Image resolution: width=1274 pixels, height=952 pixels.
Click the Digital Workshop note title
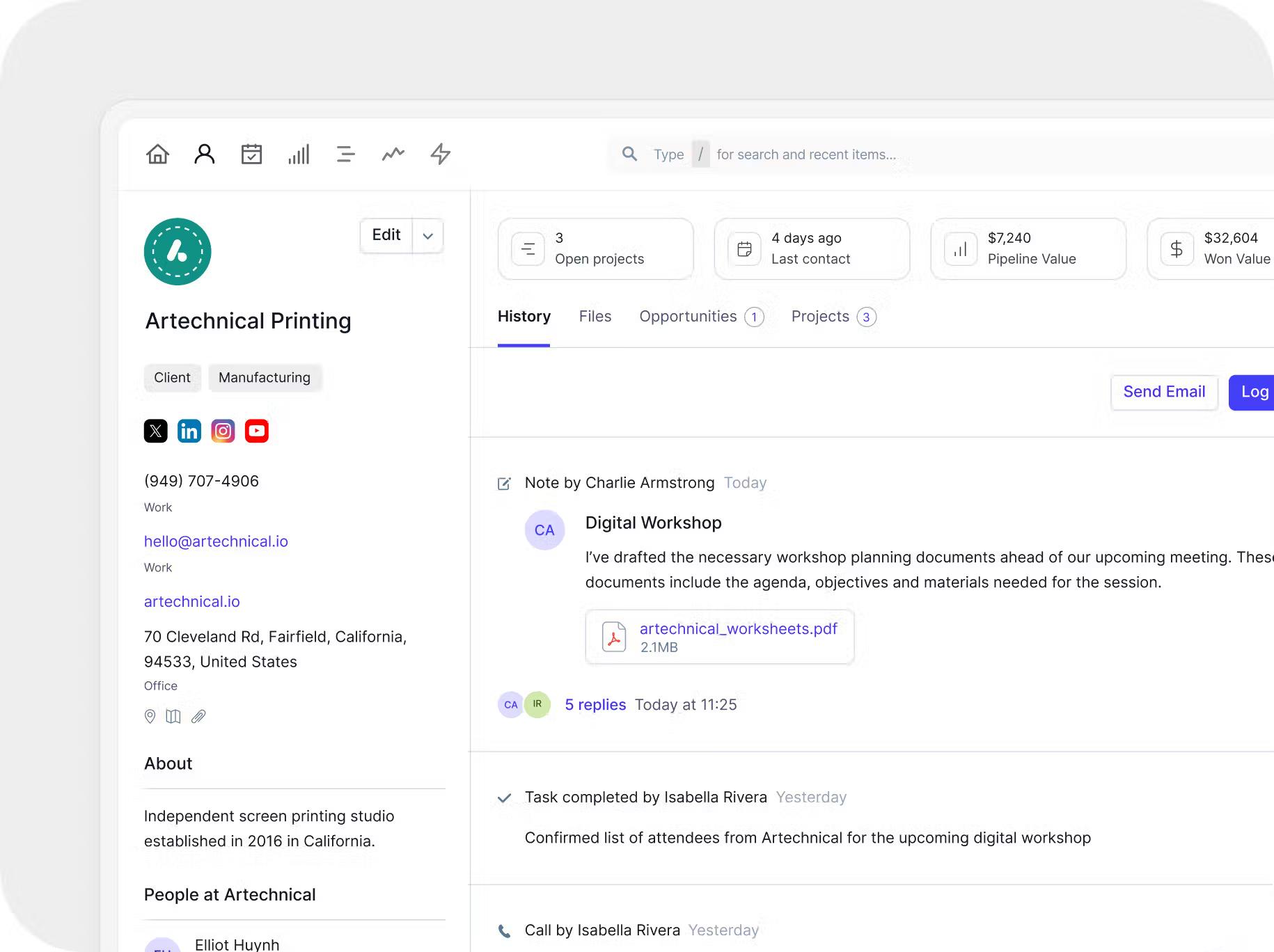coord(653,523)
